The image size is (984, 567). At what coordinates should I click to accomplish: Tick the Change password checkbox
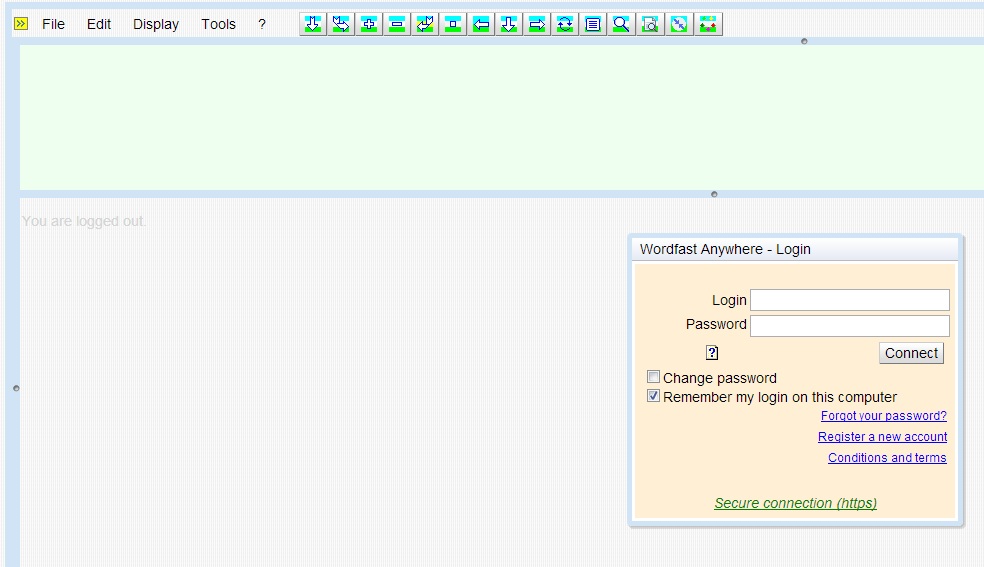click(653, 377)
